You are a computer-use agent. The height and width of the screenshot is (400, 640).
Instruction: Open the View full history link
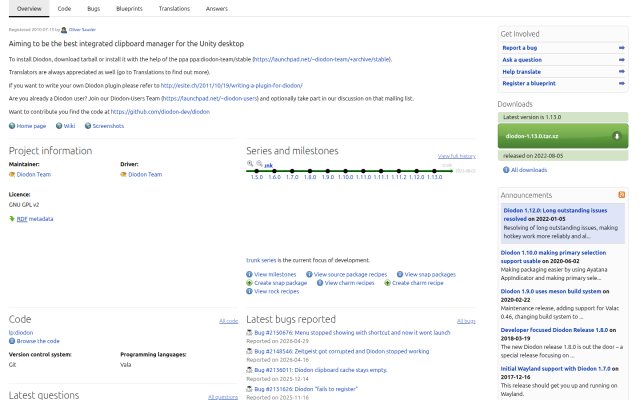pos(456,156)
